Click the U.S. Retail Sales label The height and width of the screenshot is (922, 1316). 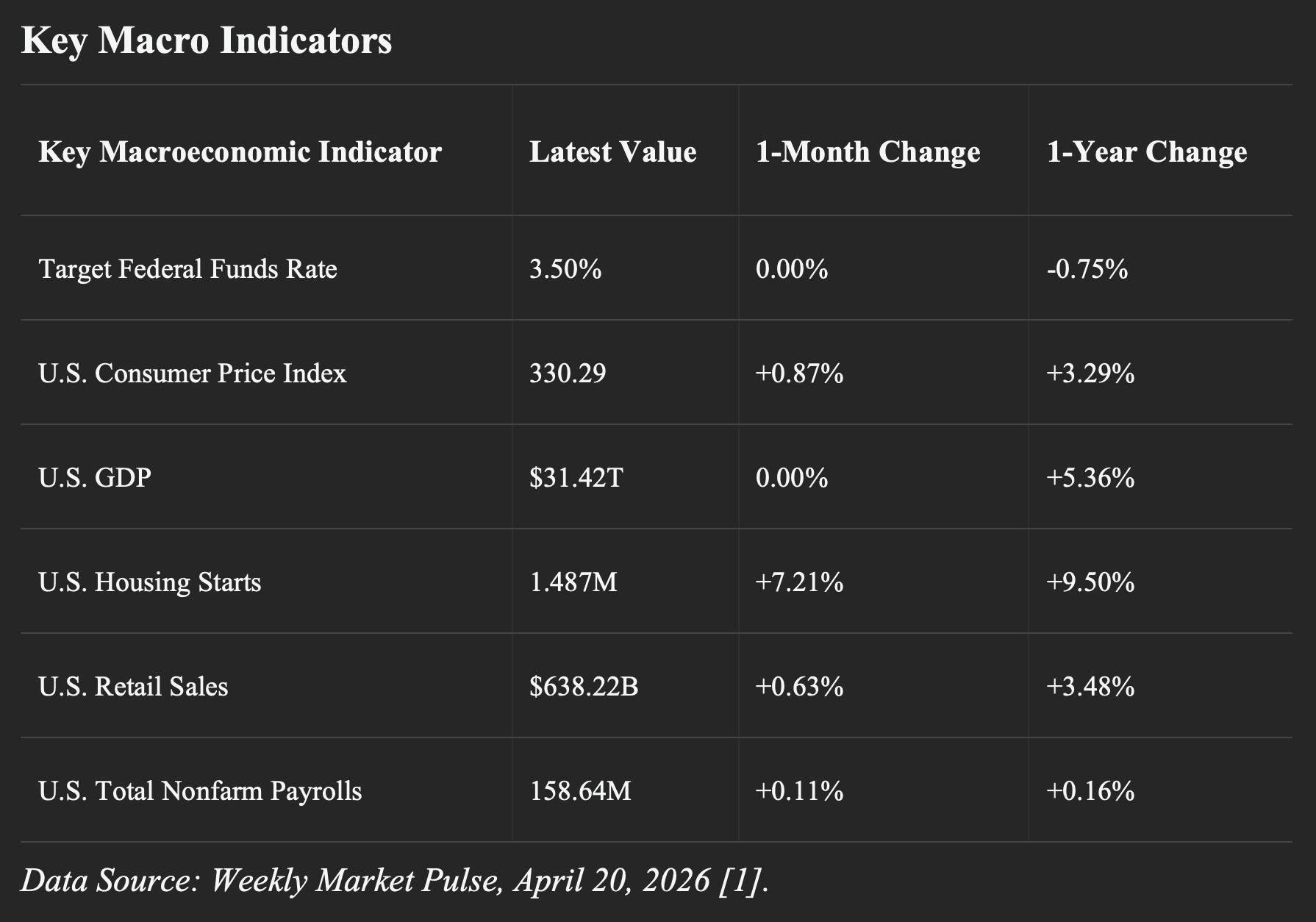click(x=133, y=687)
